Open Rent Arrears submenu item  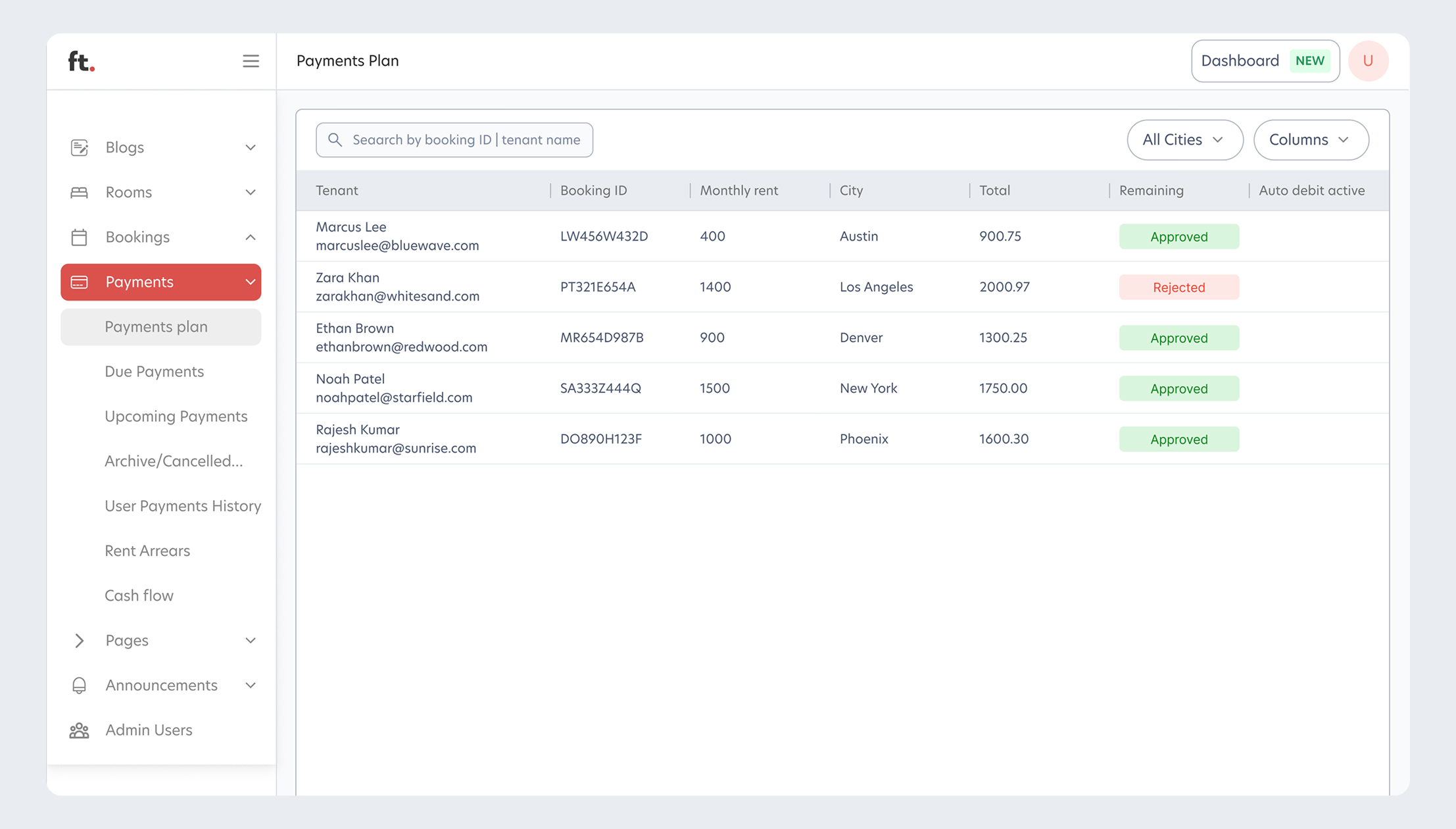147,551
